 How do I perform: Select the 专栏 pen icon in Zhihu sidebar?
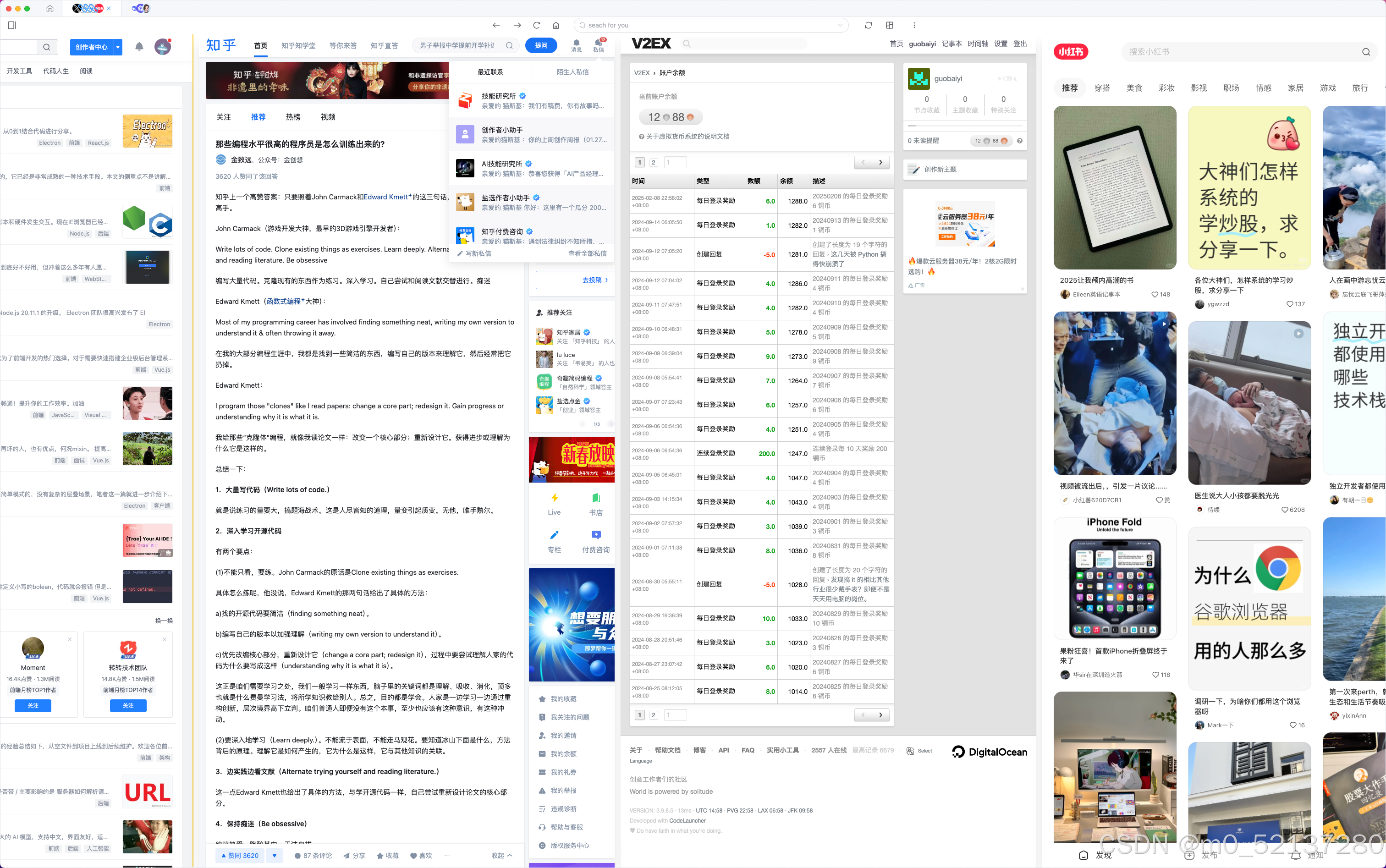click(x=554, y=536)
